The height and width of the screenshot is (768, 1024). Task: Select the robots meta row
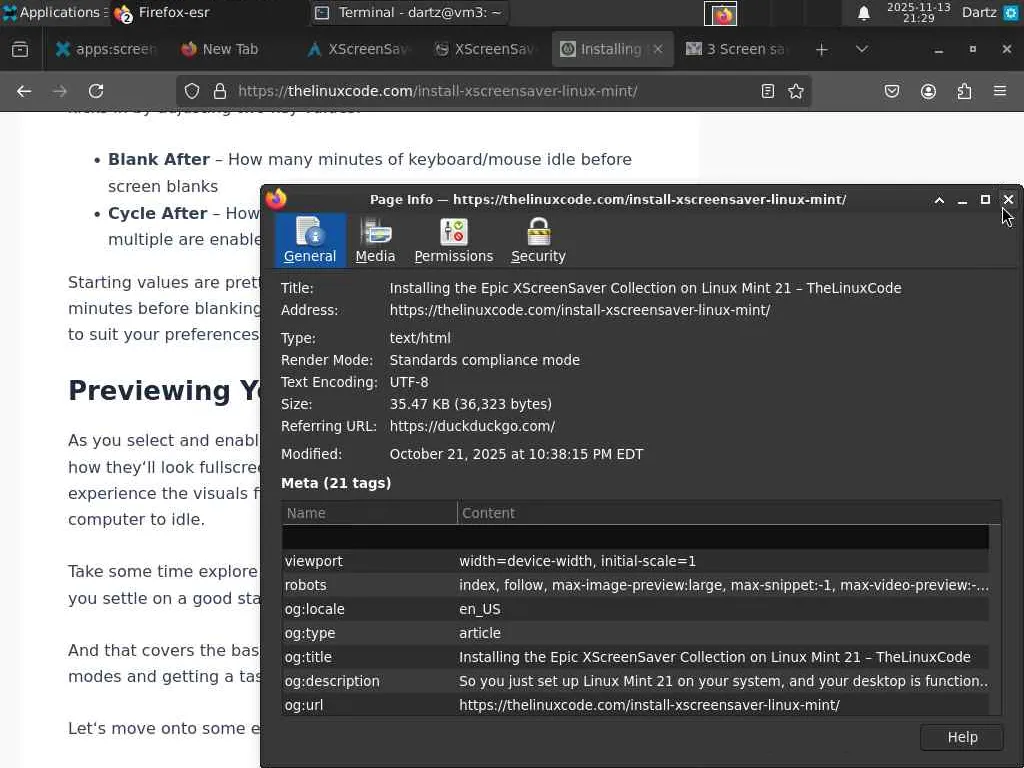point(635,585)
